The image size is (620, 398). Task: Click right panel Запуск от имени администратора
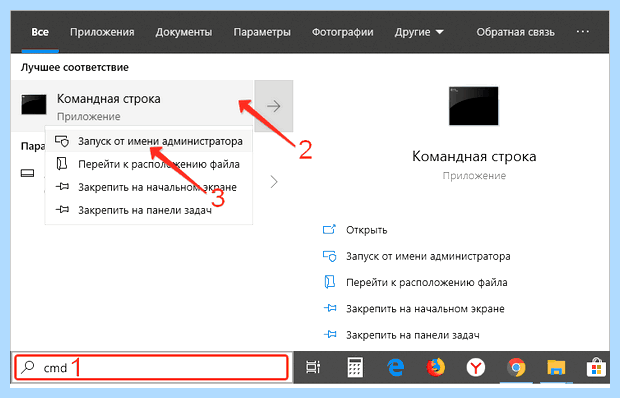[x=428, y=257]
